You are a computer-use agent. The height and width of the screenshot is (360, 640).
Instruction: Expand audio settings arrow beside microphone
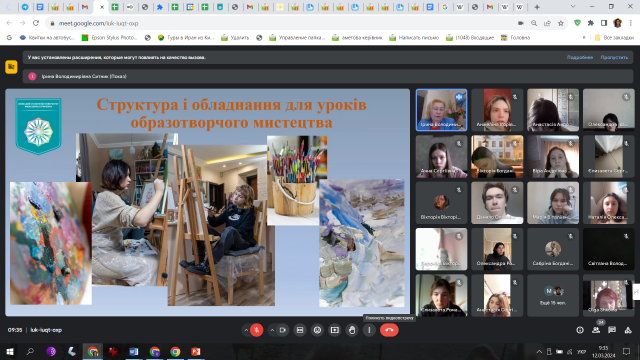246,330
